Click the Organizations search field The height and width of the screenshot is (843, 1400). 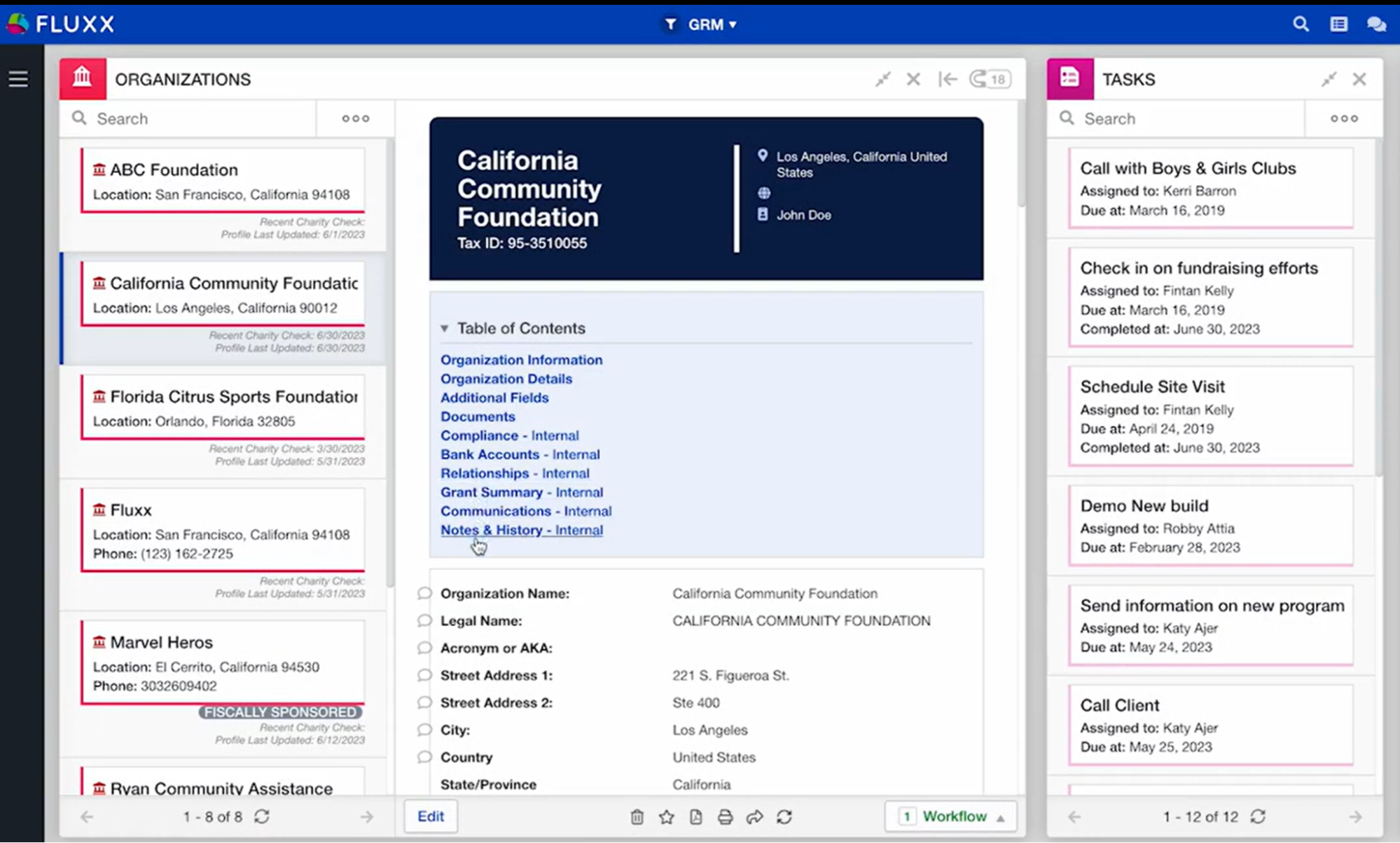tap(188, 118)
